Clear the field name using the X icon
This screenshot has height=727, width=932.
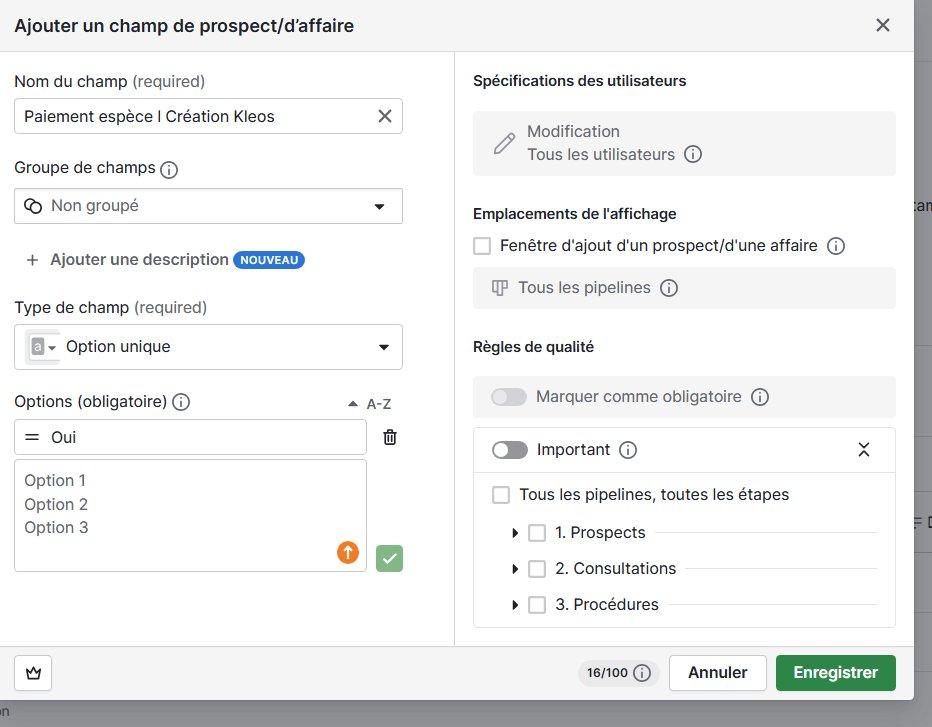(384, 116)
